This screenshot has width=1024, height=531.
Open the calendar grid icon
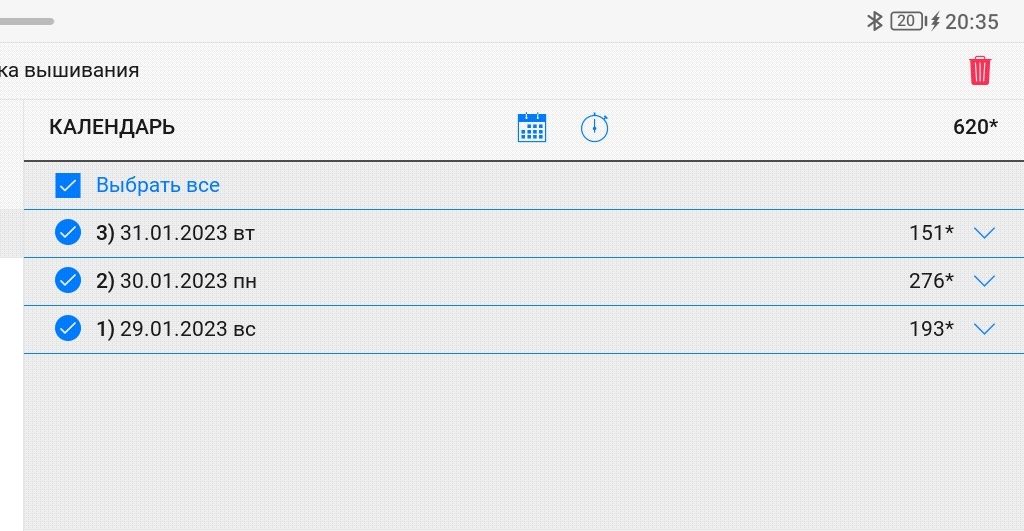532,128
